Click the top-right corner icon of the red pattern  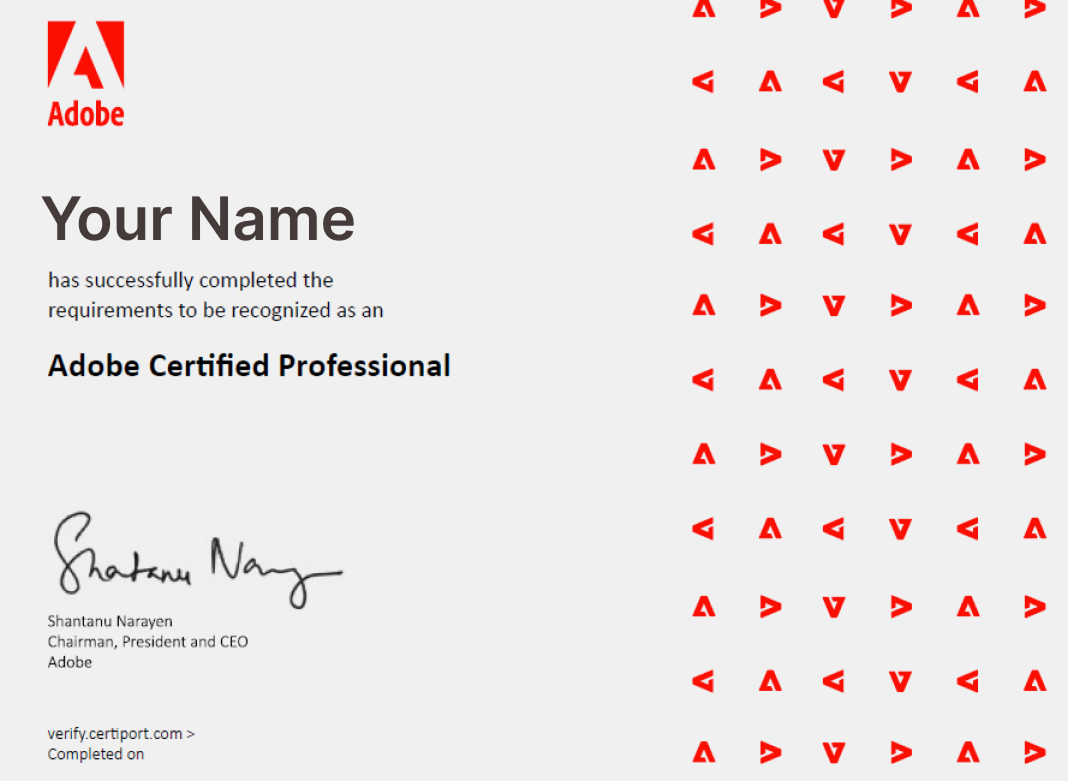pos(1035,10)
